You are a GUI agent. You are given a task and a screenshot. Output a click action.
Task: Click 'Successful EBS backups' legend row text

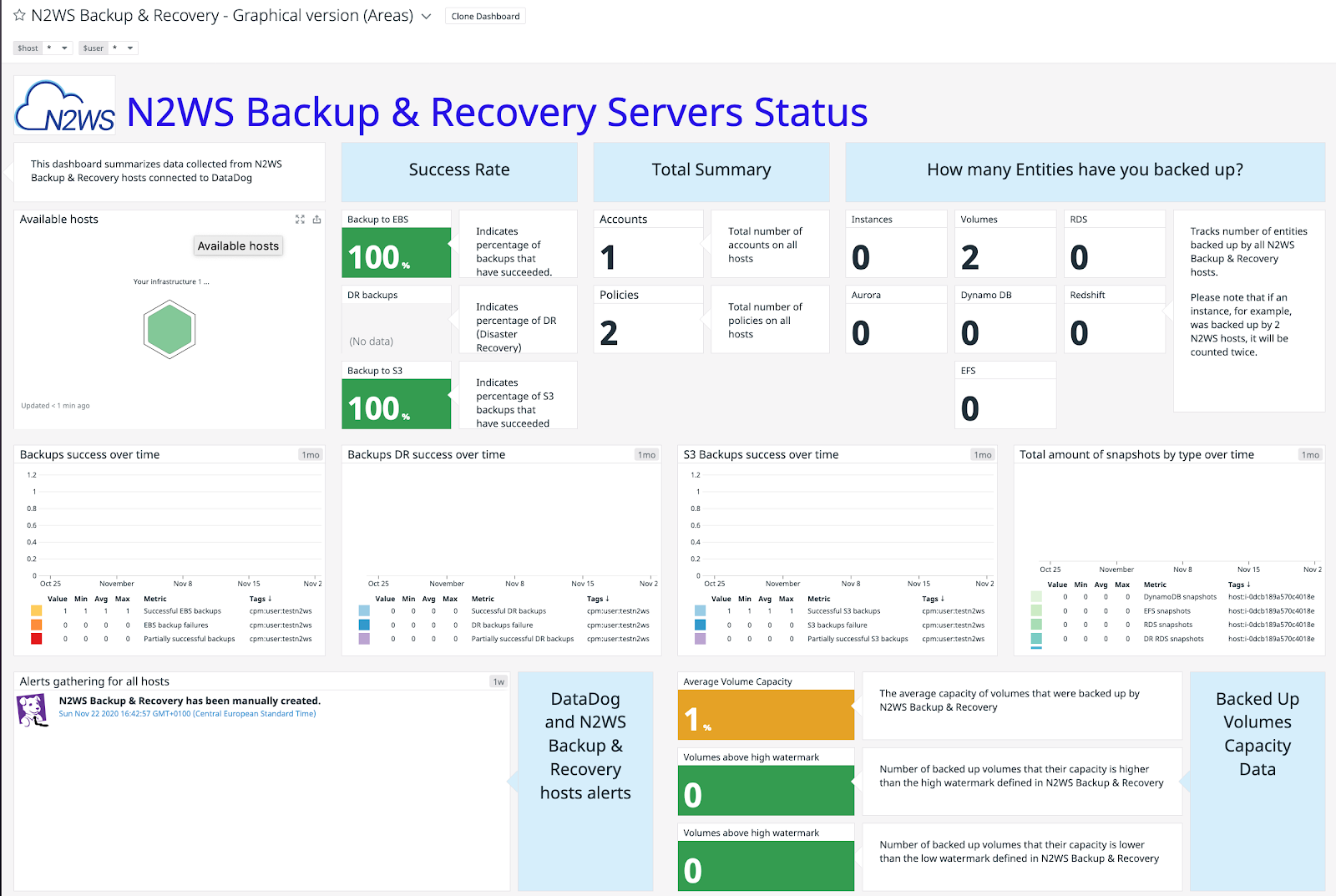182,611
